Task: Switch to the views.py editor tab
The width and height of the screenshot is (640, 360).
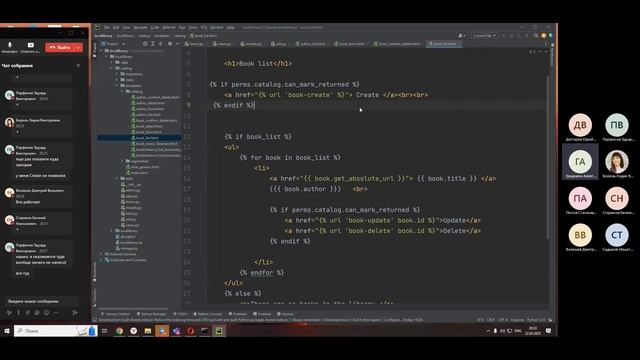Action: [224, 44]
